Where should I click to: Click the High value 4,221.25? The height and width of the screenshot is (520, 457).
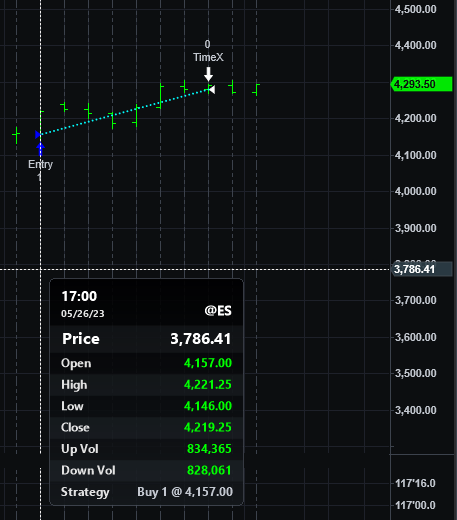pyautogui.click(x=208, y=385)
